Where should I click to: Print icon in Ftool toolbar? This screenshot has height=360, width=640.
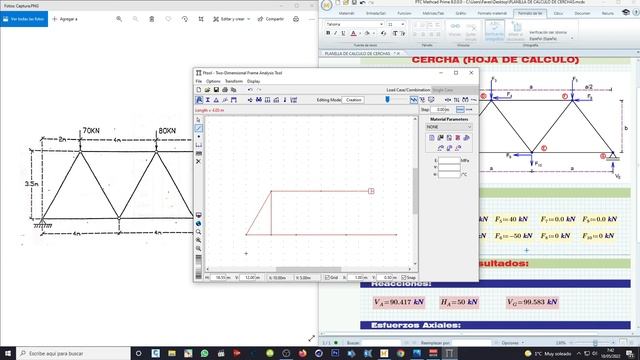tap(225, 90)
